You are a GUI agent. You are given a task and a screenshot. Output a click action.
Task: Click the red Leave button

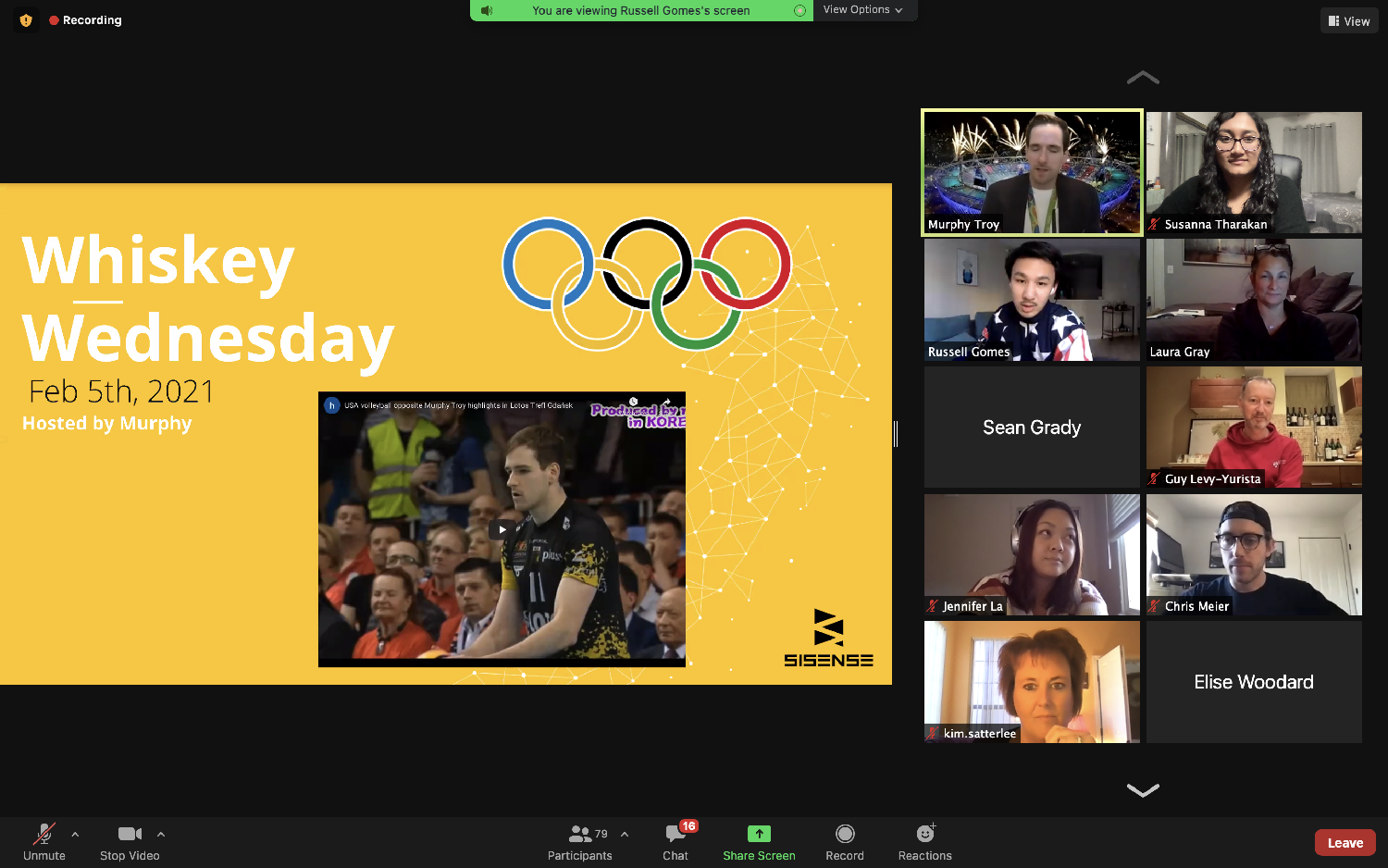point(1345,842)
